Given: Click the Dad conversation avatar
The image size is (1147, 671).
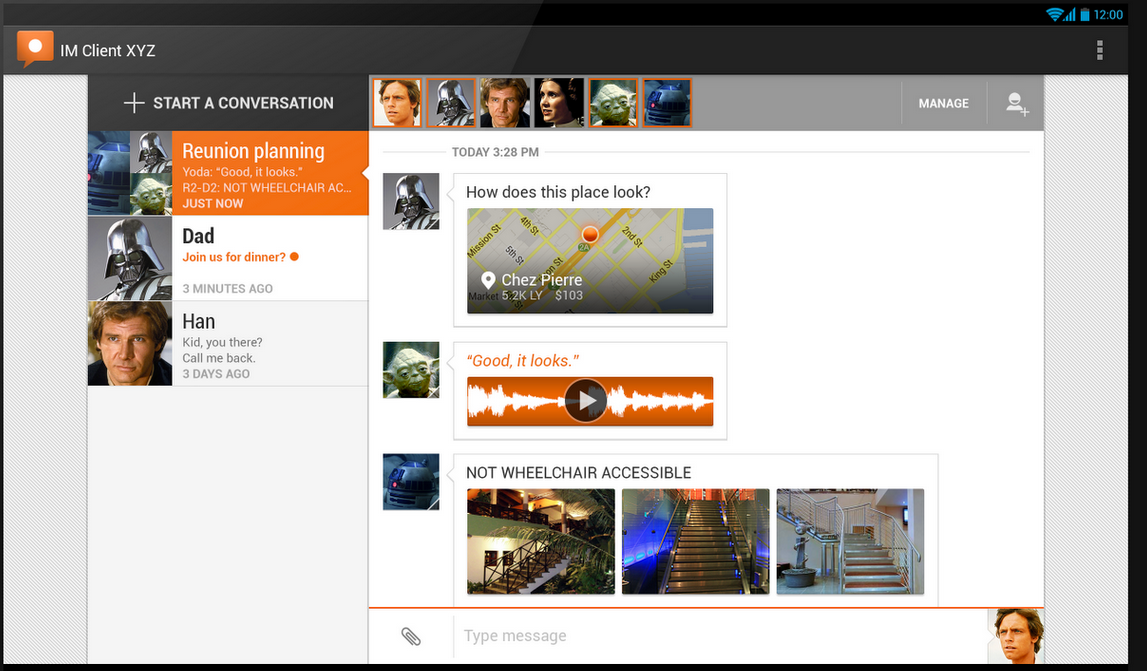Looking at the screenshot, I should click(x=130, y=258).
